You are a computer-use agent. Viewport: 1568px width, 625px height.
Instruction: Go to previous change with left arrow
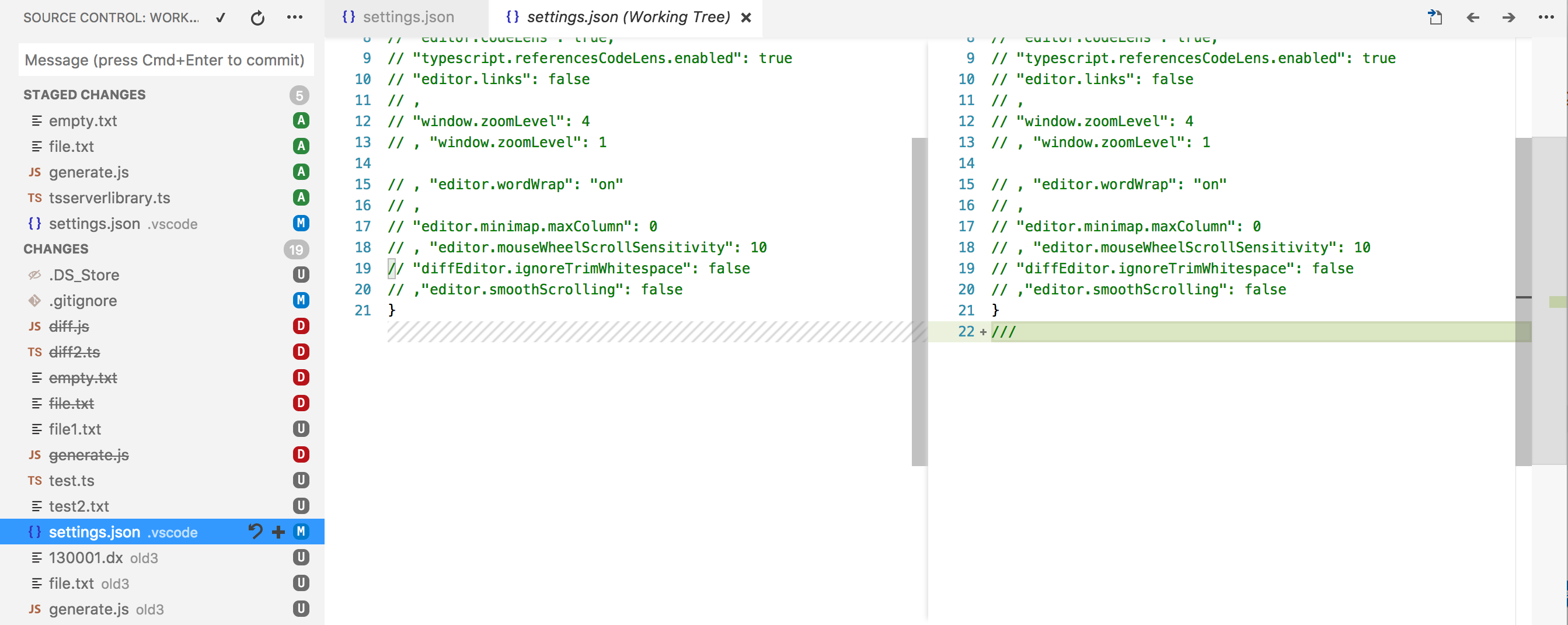click(x=1472, y=18)
